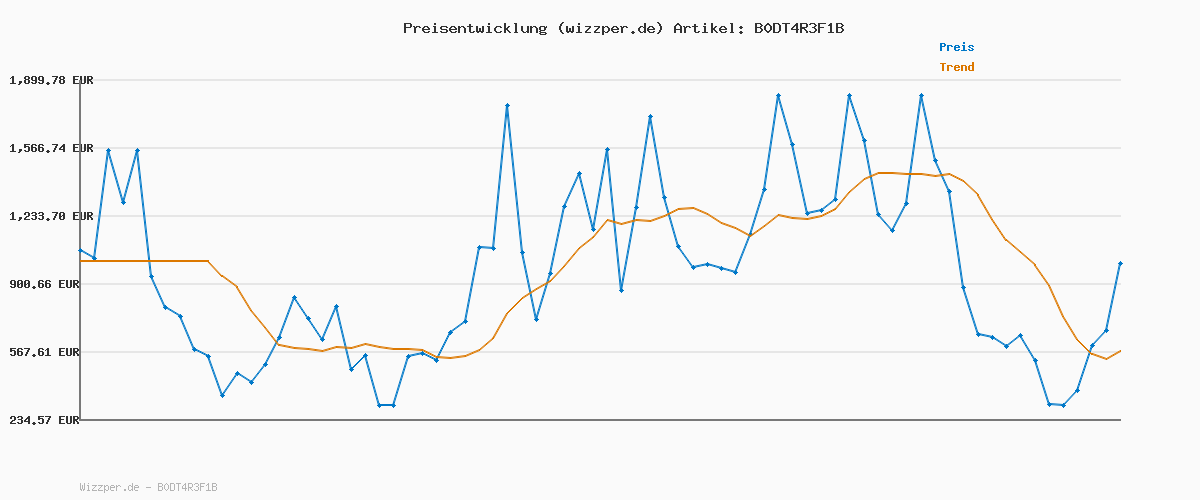Click the article ID in footer watermark
Image resolution: width=1200 pixels, height=500 pixels.
pyautogui.click(x=187, y=488)
